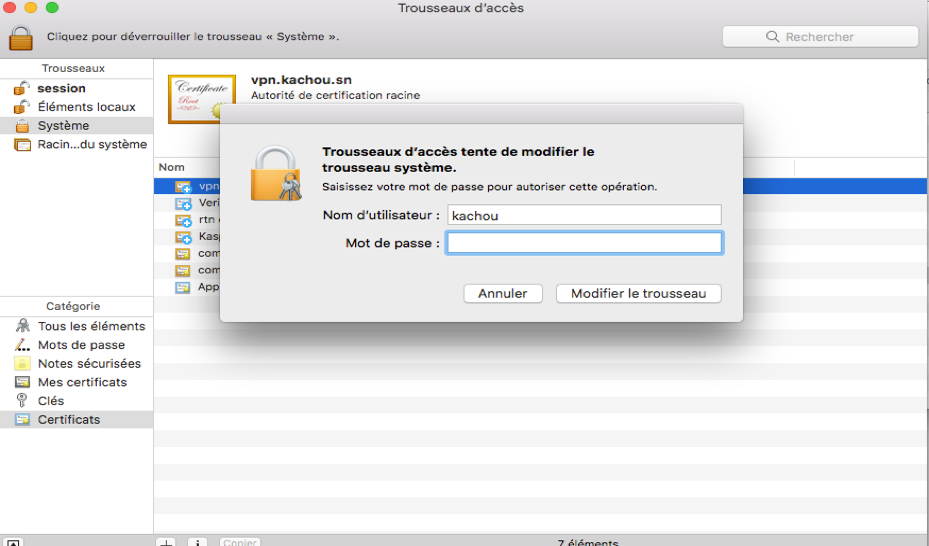Click the key icon beside Clés
Screen dimensions: 929x546
[21, 400]
